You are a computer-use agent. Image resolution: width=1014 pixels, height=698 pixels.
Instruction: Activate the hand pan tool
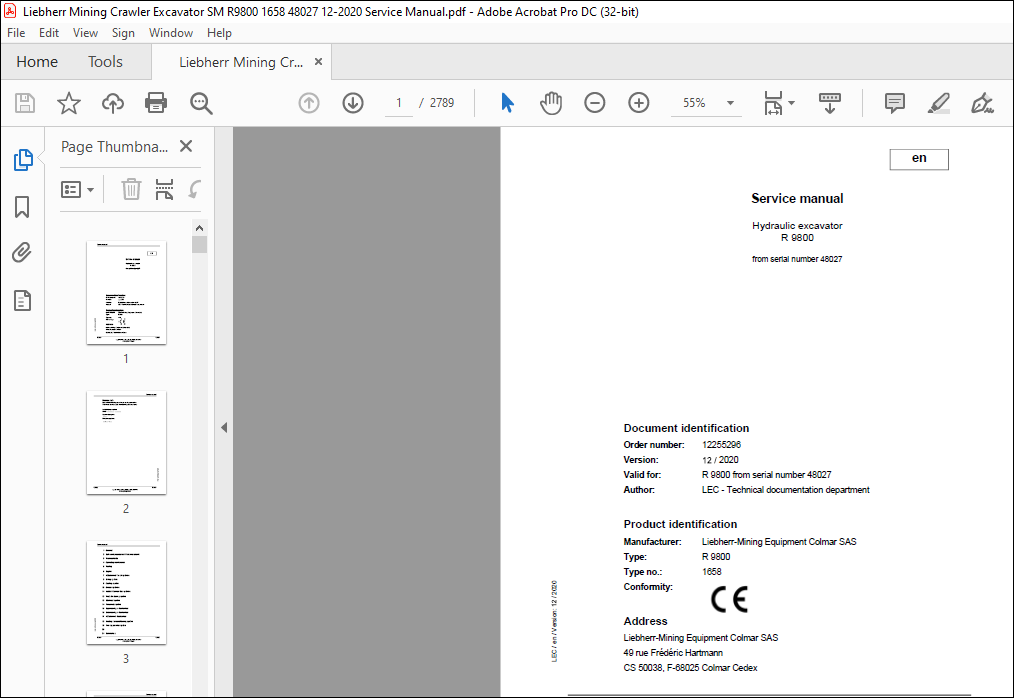click(551, 103)
